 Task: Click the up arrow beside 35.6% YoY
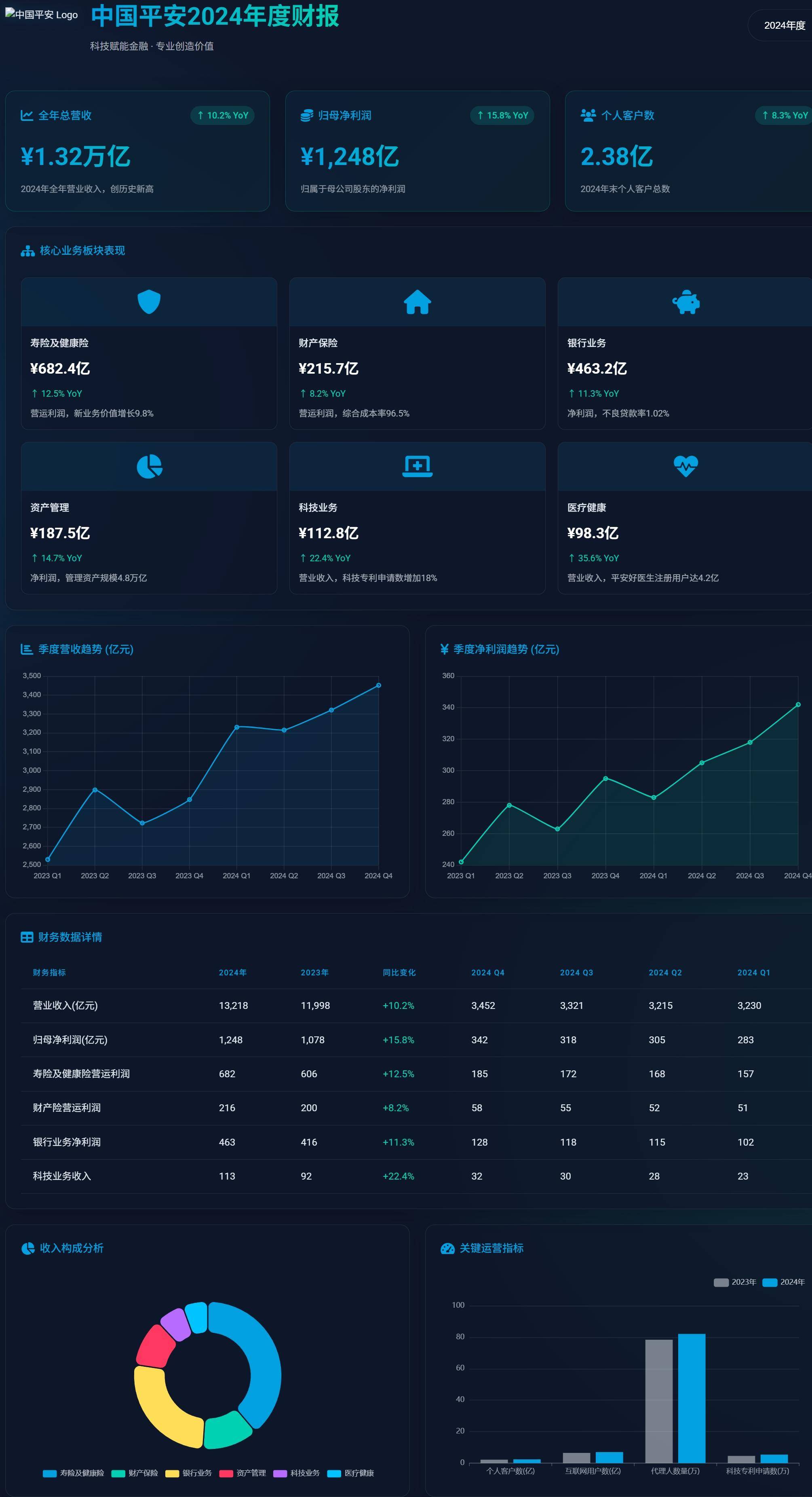pos(572,558)
